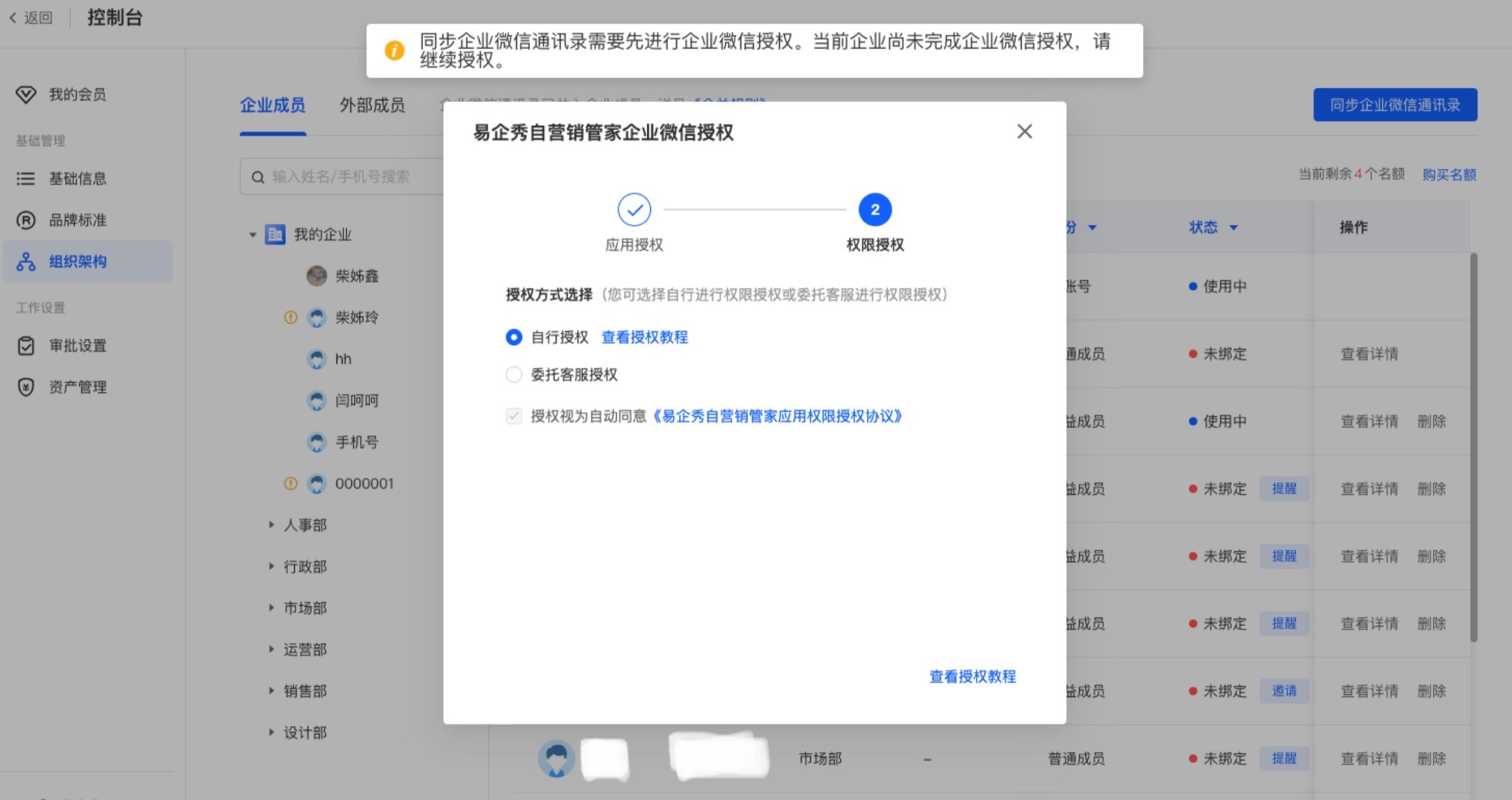Open 审批设置 in the sidebar
The image size is (1512, 800).
(77, 346)
